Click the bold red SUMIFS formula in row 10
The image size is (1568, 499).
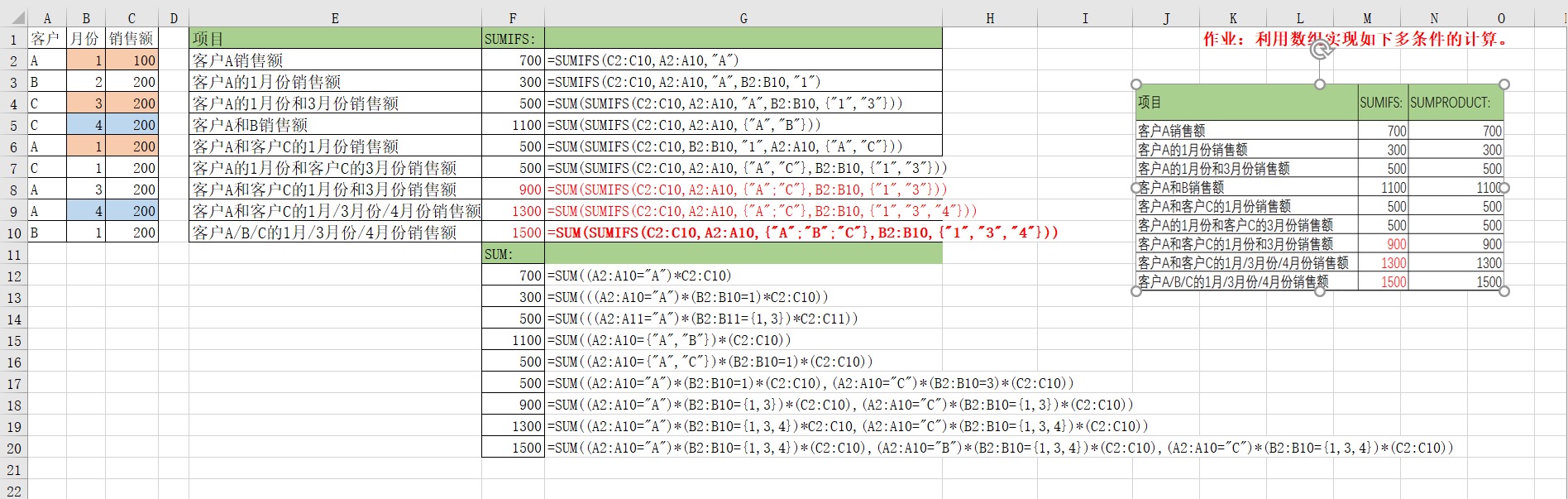point(802,233)
